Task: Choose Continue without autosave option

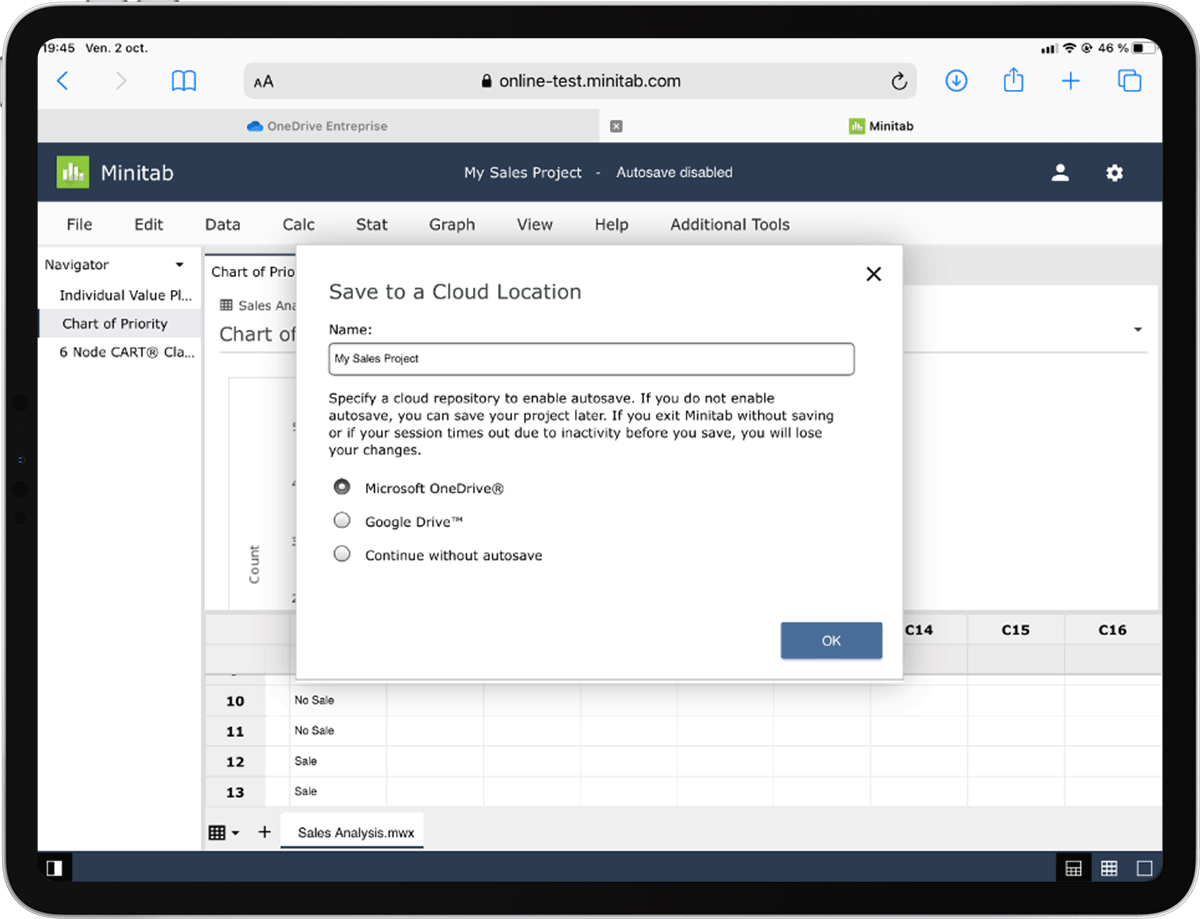Action: point(341,553)
